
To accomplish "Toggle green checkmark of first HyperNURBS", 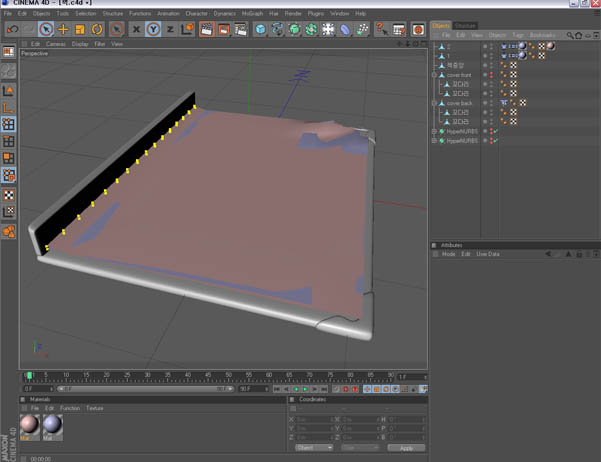I will tap(495, 131).
